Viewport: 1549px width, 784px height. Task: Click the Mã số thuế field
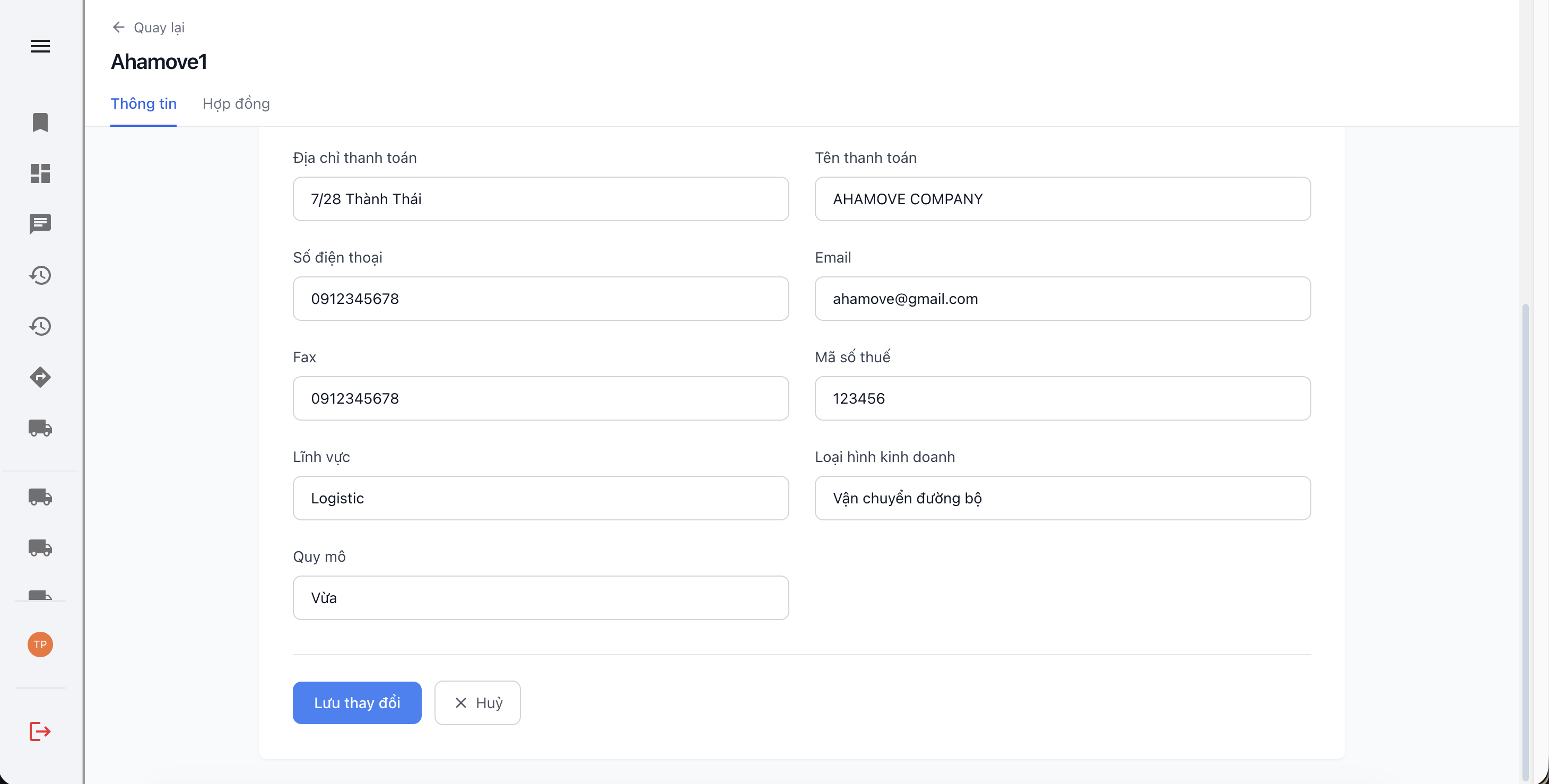pos(1063,398)
